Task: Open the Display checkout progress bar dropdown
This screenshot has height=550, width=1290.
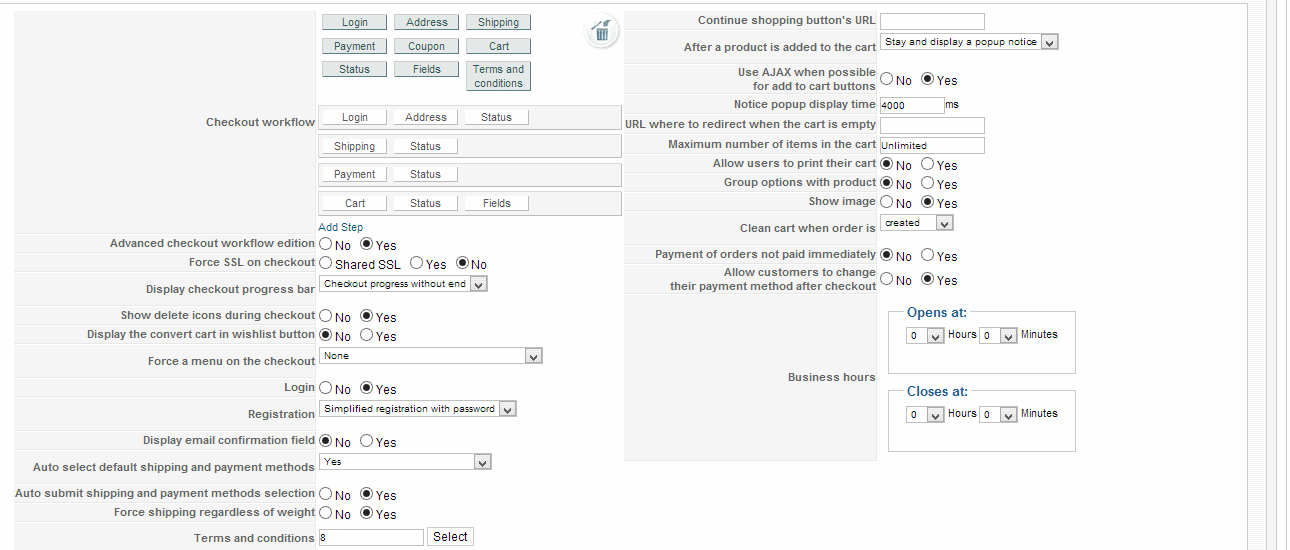Action: click(403, 284)
